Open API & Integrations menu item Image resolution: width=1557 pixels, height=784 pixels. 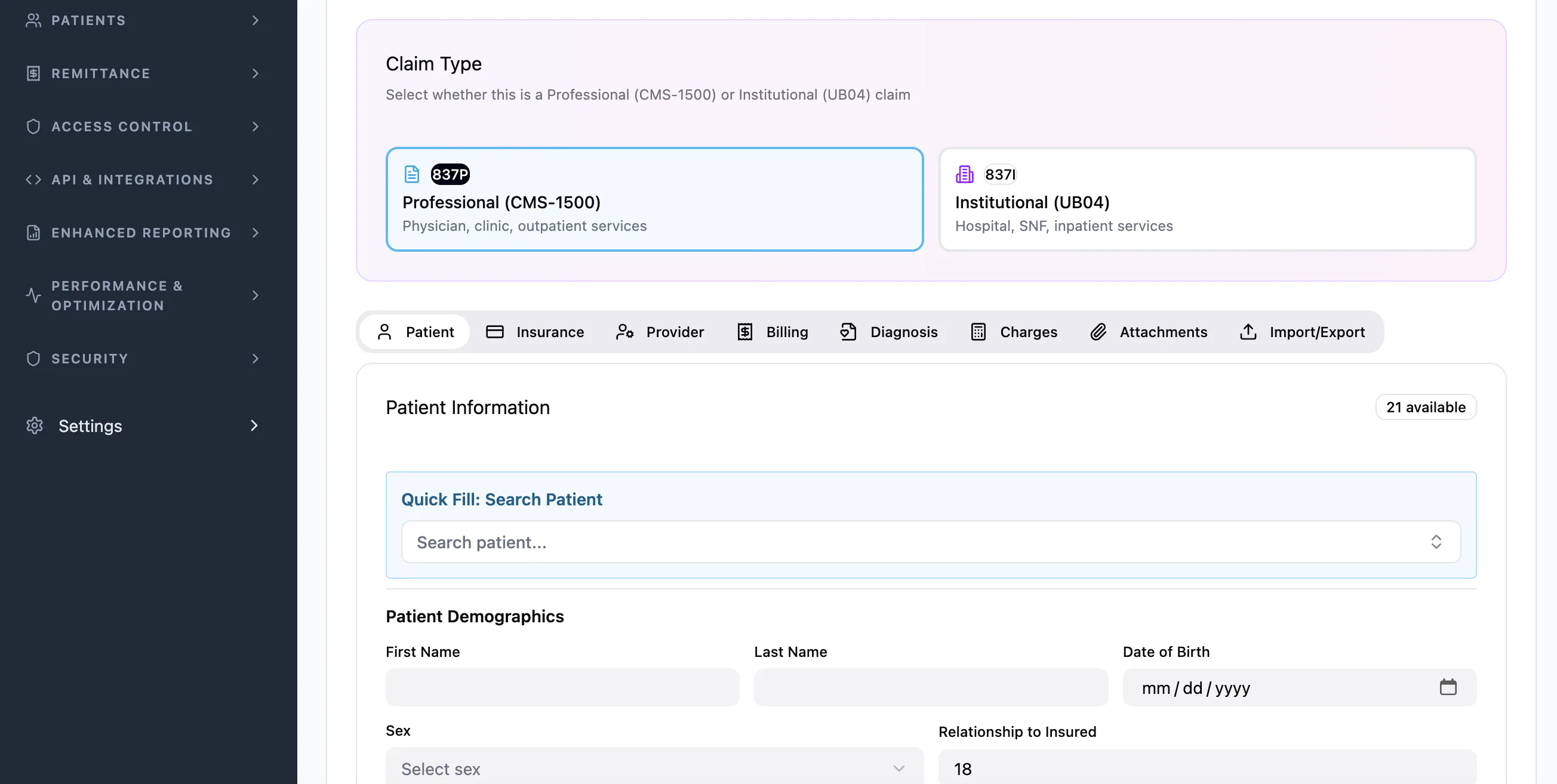pos(143,180)
